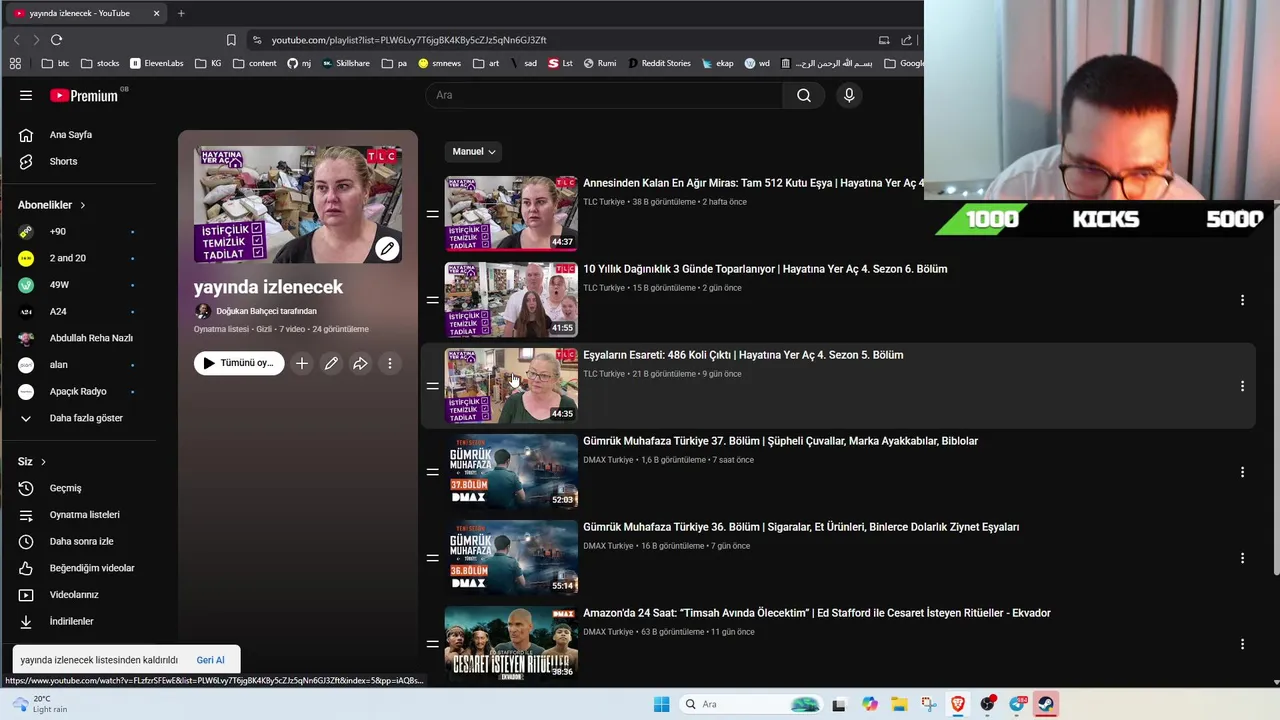Open the playlist more-options menu
This screenshot has width=1280, height=720.
coord(390,363)
